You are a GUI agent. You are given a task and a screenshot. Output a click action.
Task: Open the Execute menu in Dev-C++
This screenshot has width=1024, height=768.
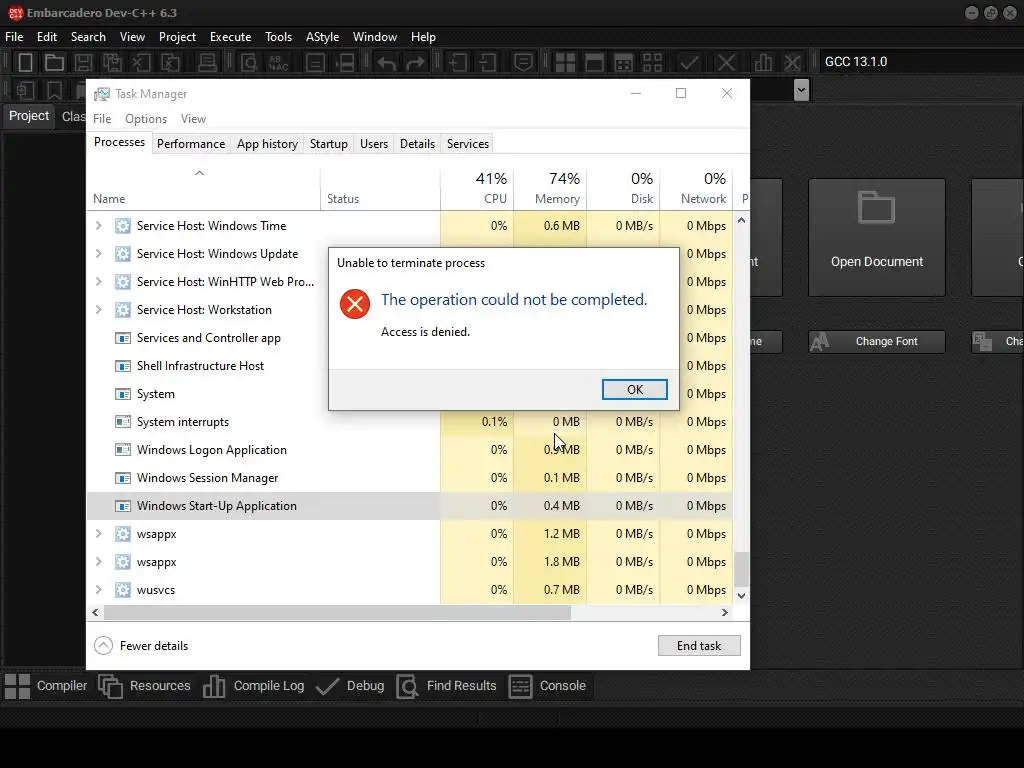(230, 37)
